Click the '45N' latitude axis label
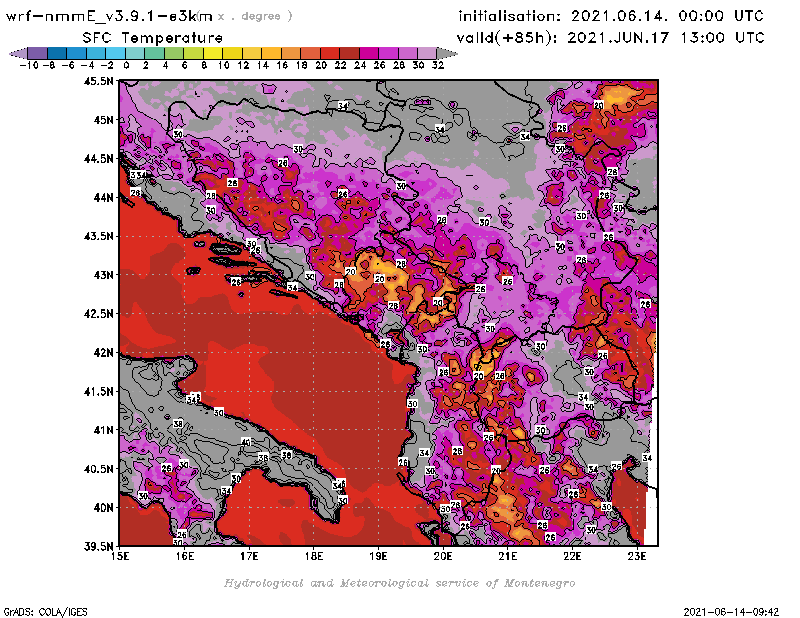Viewport: 800px width, 618px height. click(103, 120)
